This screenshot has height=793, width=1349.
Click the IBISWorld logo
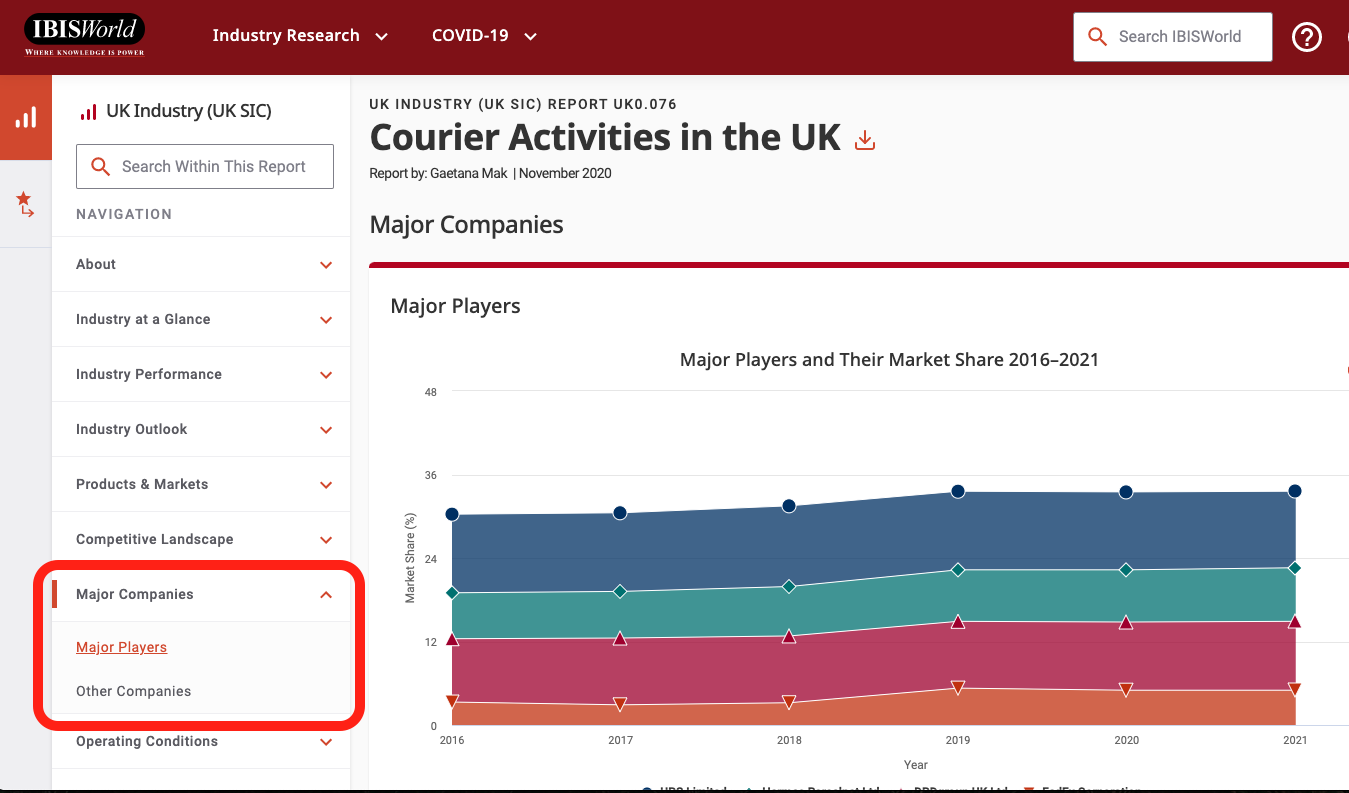point(85,35)
